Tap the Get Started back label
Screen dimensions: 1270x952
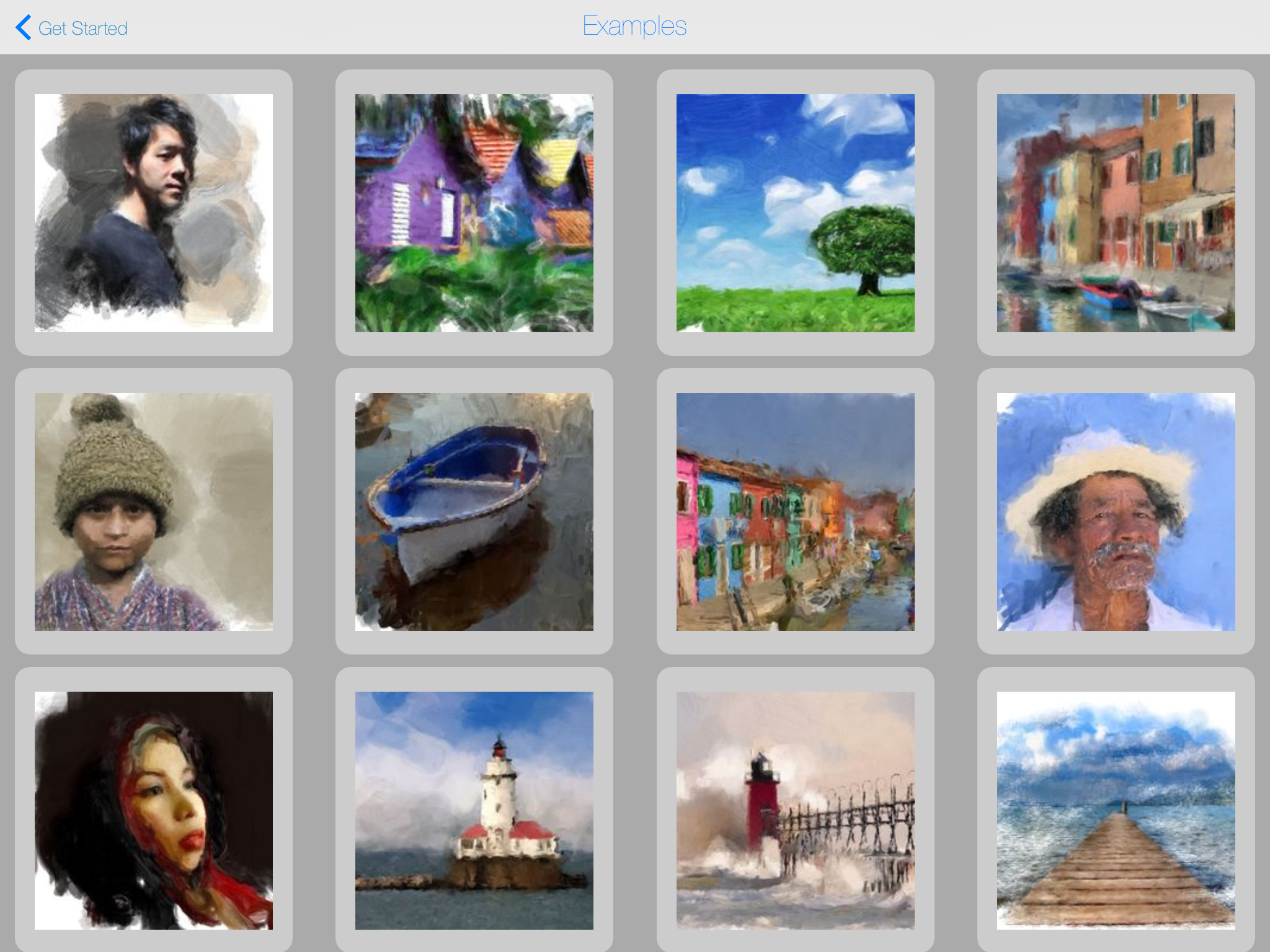point(82,29)
